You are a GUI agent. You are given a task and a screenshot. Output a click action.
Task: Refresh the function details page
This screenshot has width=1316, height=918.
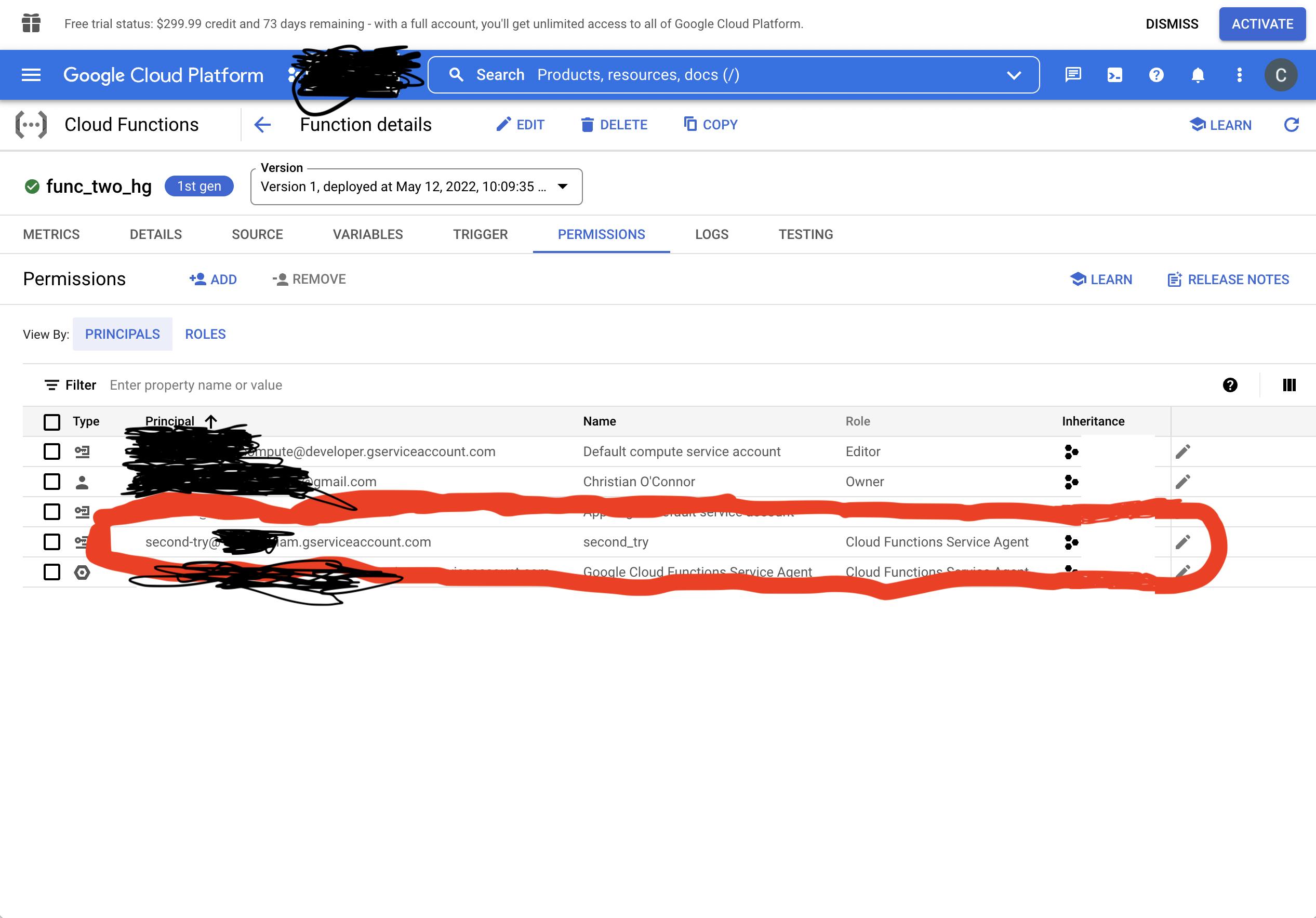tap(1292, 125)
